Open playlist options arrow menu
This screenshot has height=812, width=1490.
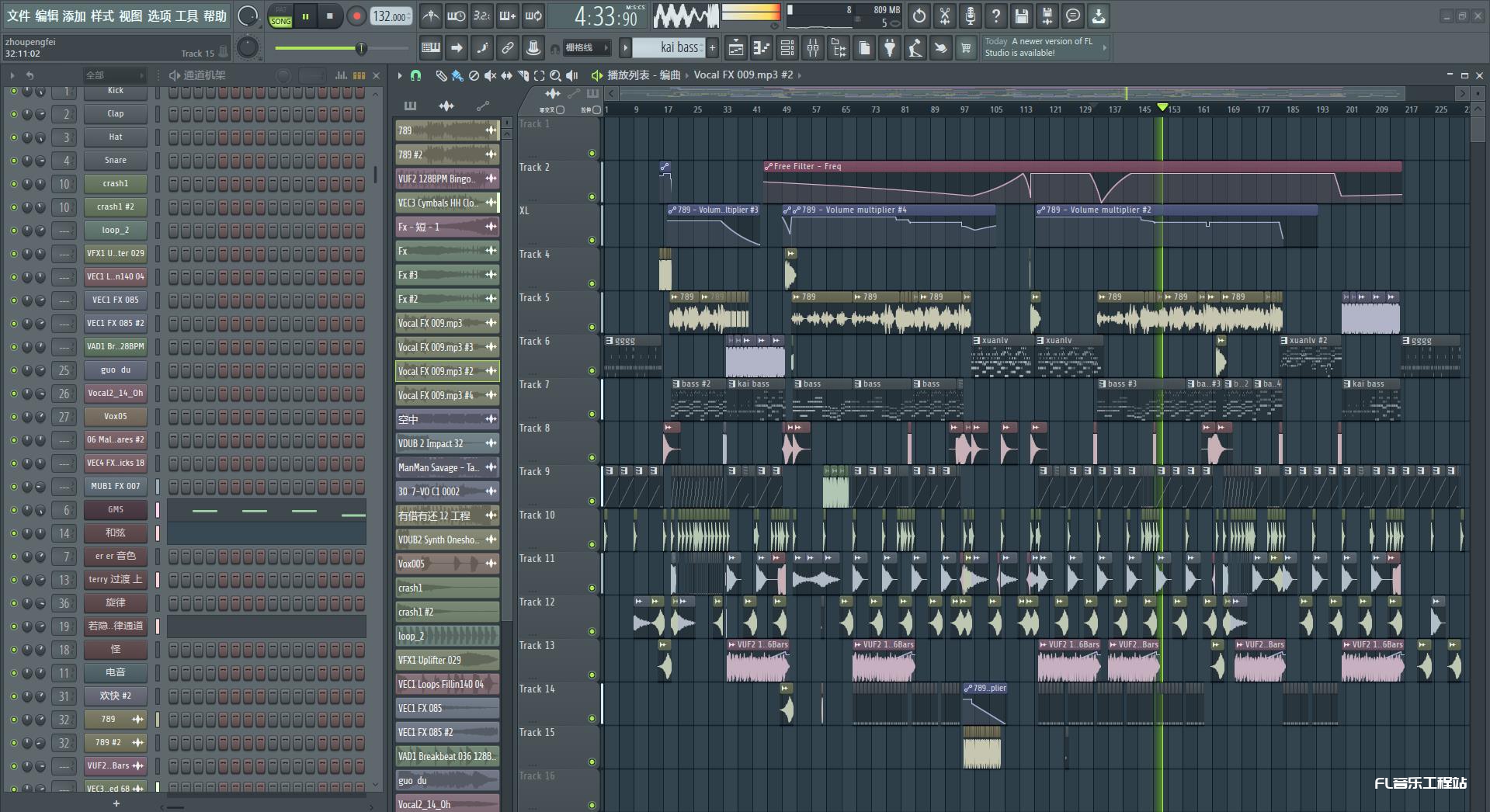tap(400, 75)
